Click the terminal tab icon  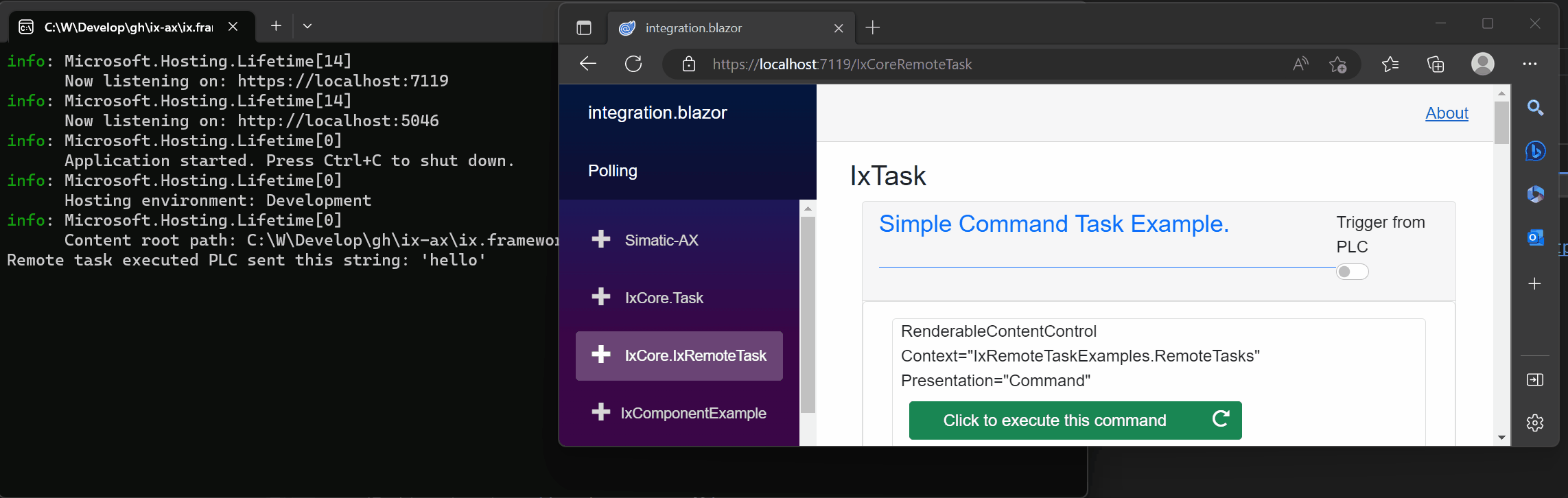coord(26,27)
